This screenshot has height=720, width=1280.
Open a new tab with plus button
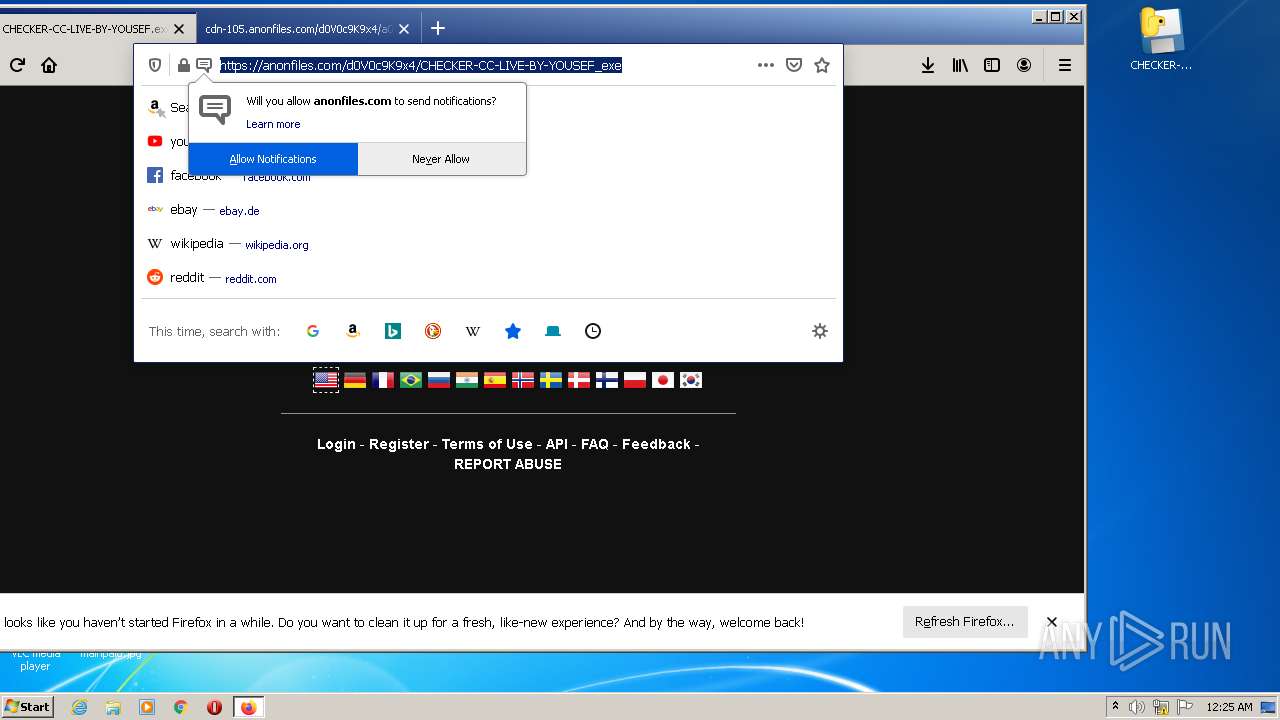click(x=437, y=28)
